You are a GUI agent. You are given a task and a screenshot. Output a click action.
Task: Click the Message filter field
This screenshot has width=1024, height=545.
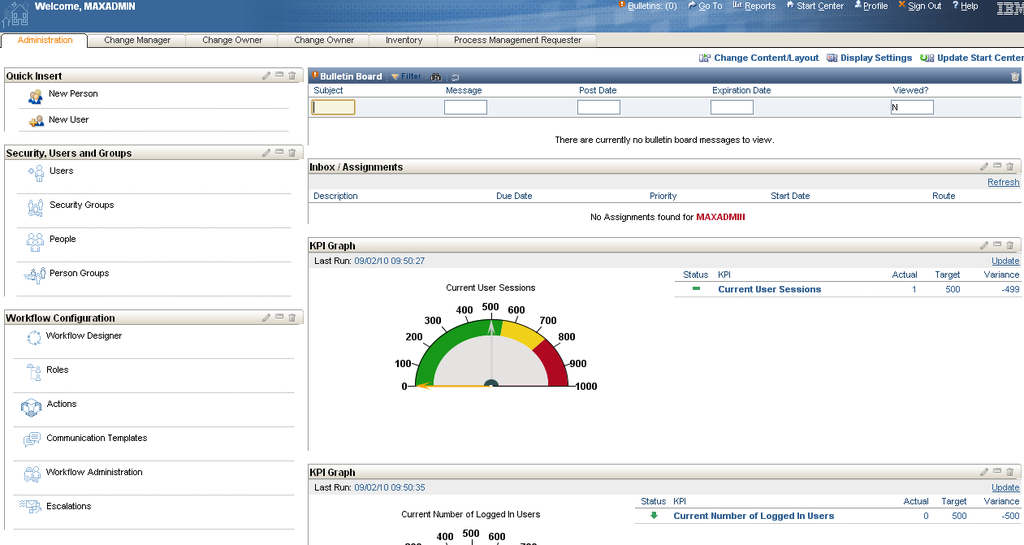[466, 107]
